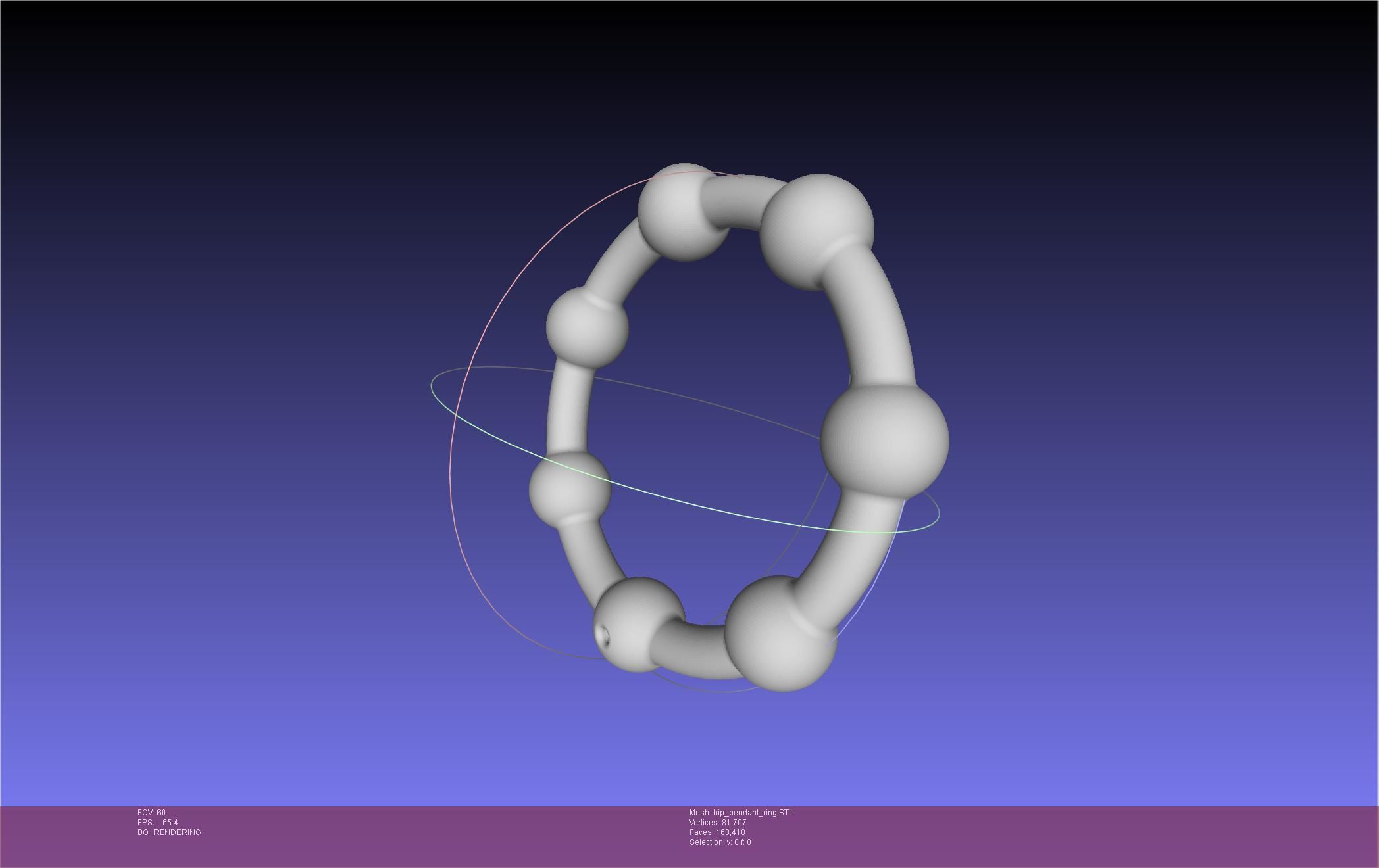Click the Vertices: 81,707 entry
This screenshot has width=1379, height=868.
[718, 823]
